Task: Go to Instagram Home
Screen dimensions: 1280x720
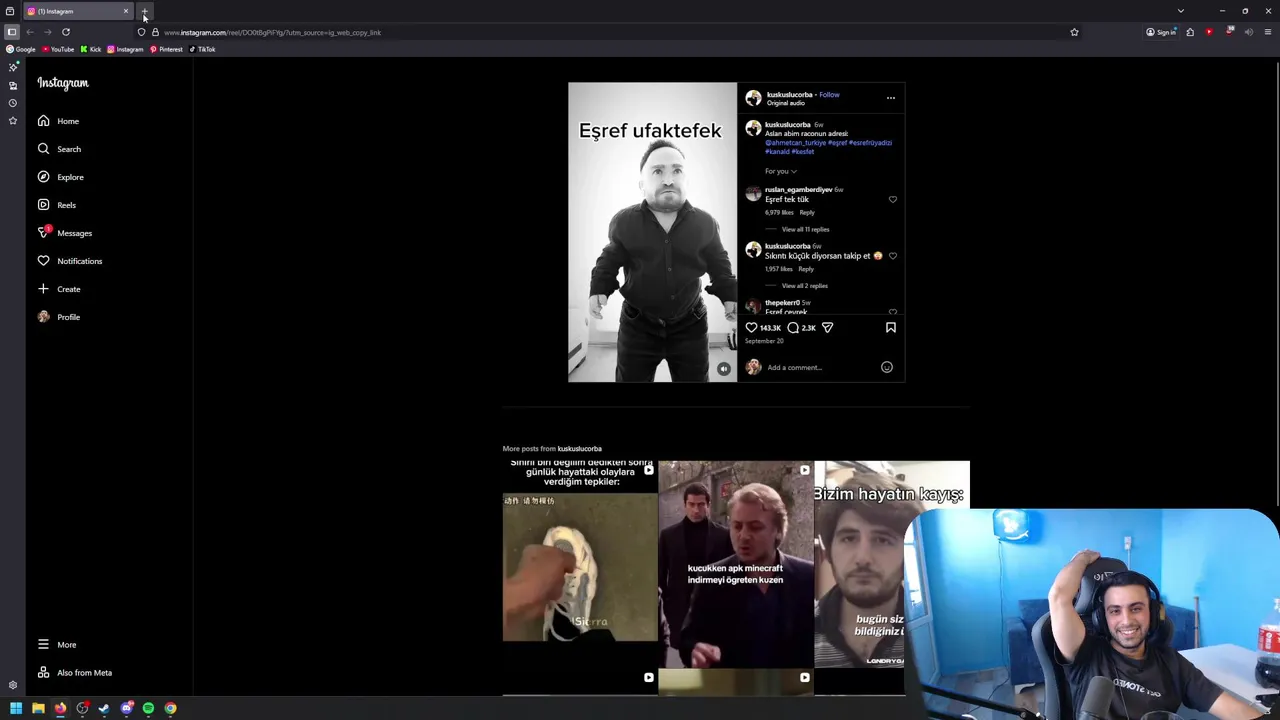Action: point(58,121)
